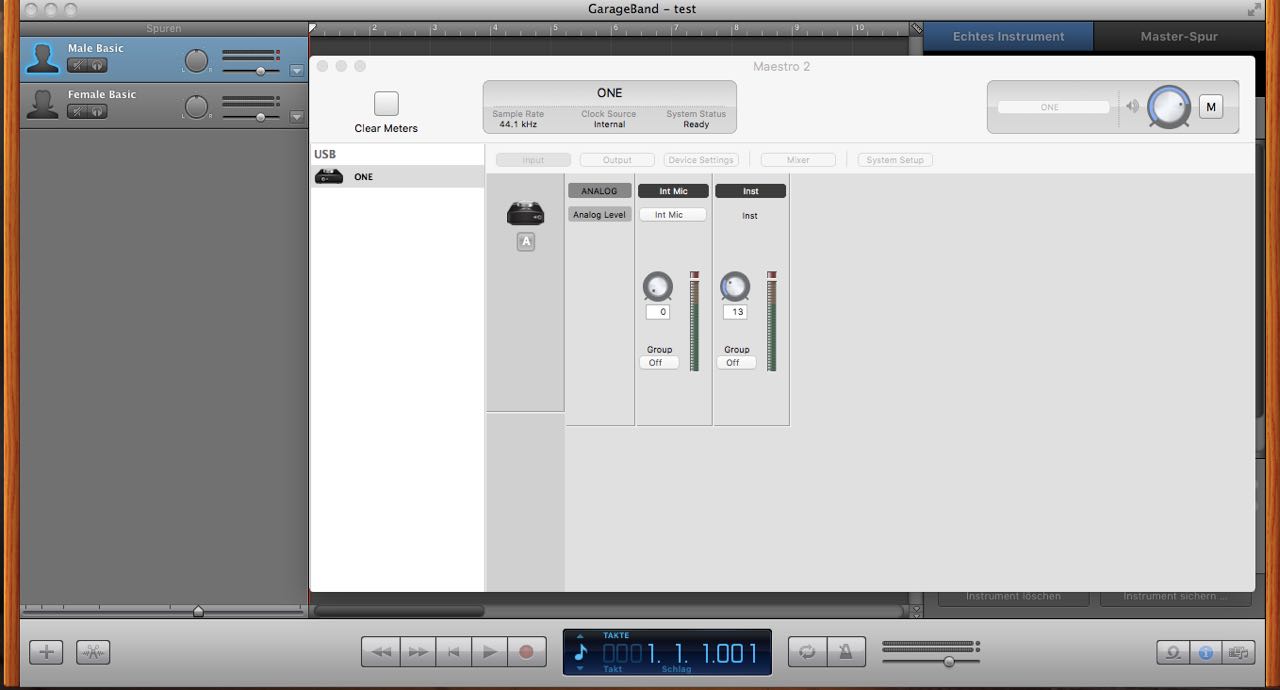Expand the Female Basic track automation arrow
The width and height of the screenshot is (1280, 690).
click(x=296, y=117)
